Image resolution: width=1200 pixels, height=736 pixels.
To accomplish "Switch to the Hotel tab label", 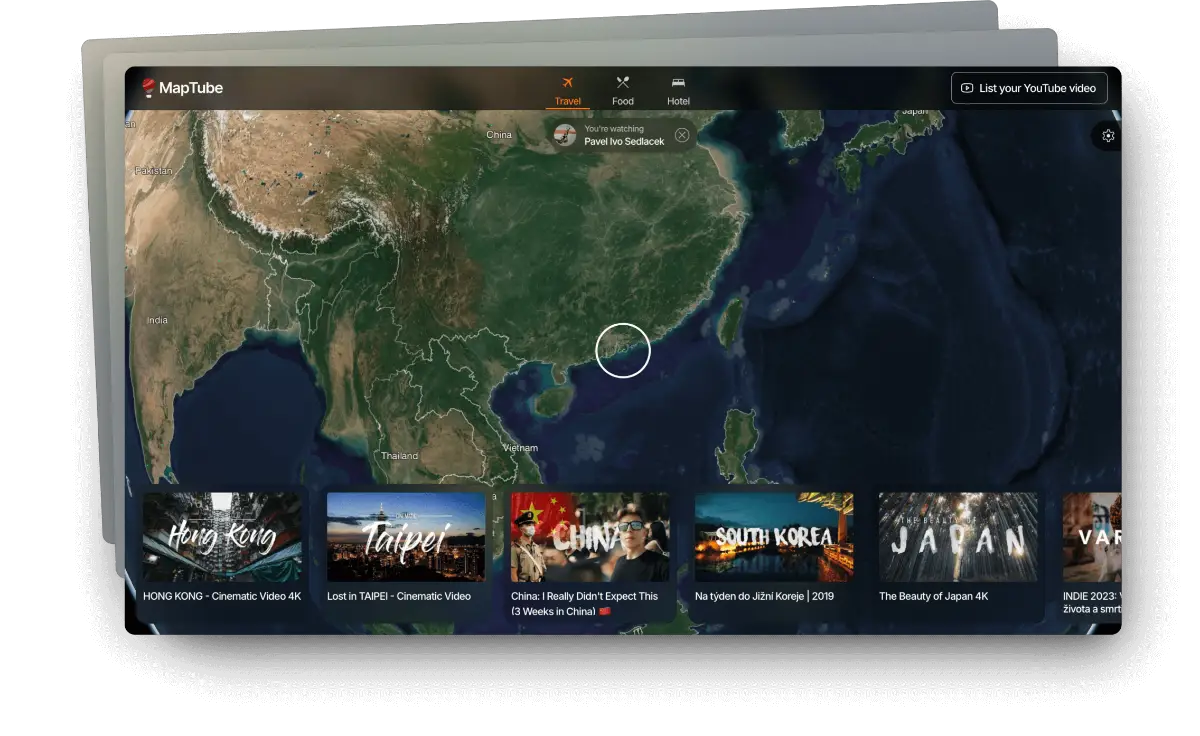I will coord(678,101).
